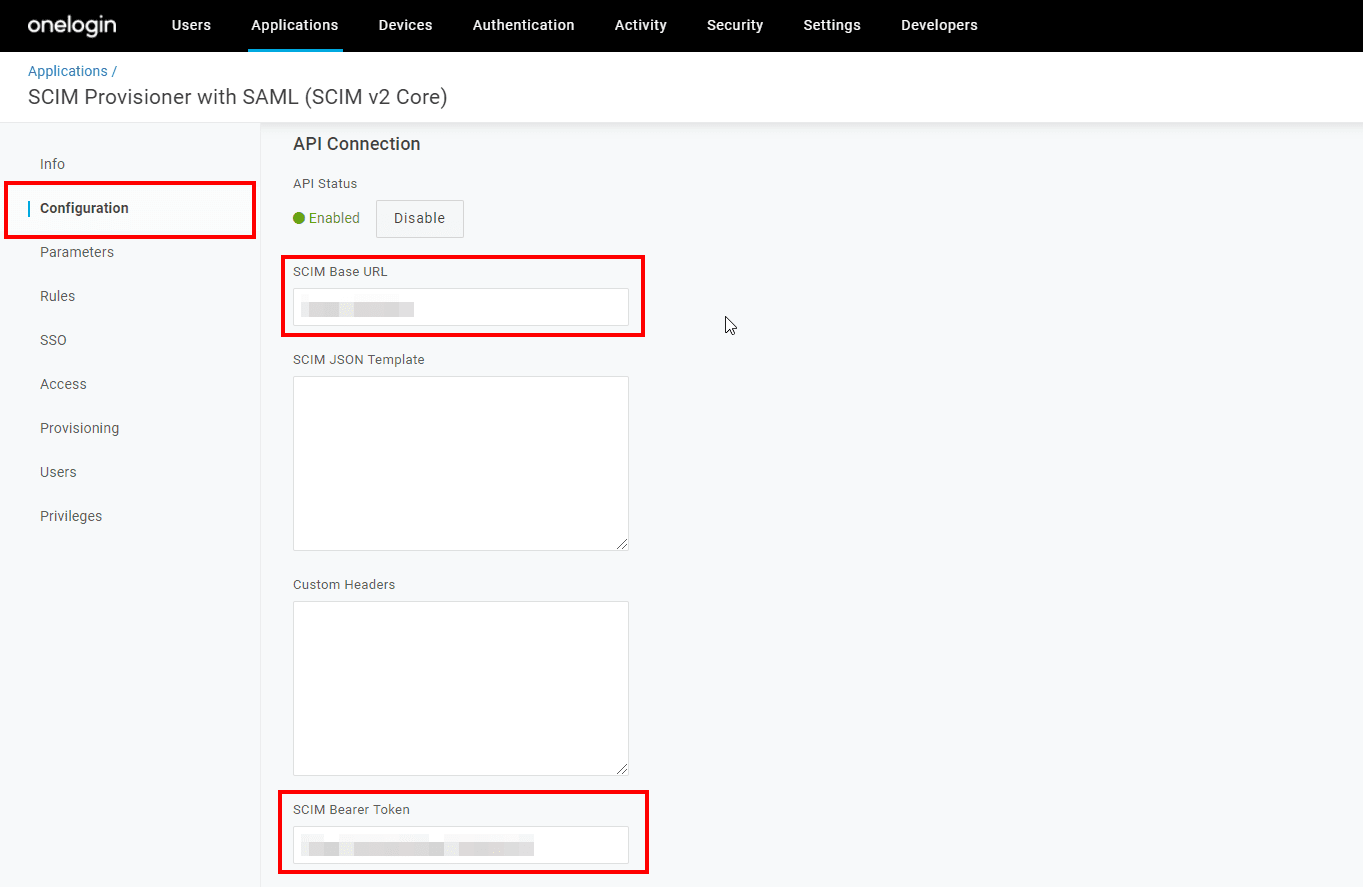Go to the Rules tab
The height and width of the screenshot is (887, 1363).
pyautogui.click(x=57, y=296)
